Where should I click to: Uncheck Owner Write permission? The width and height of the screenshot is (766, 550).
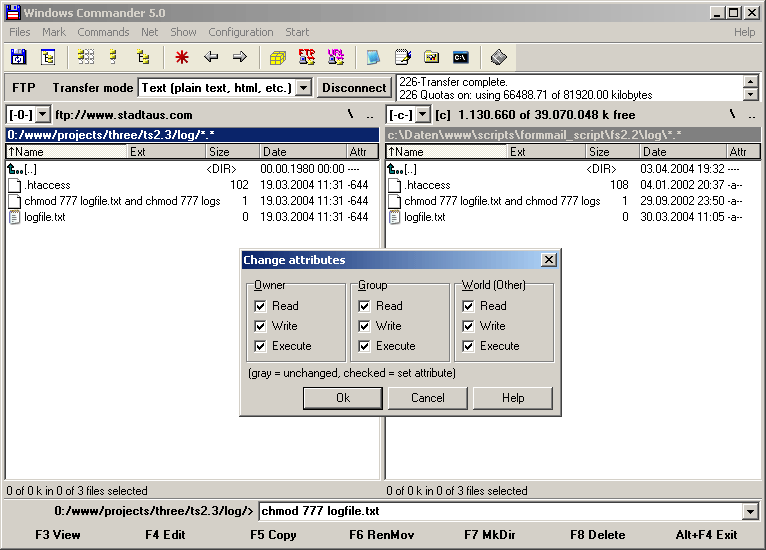[260, 326]
